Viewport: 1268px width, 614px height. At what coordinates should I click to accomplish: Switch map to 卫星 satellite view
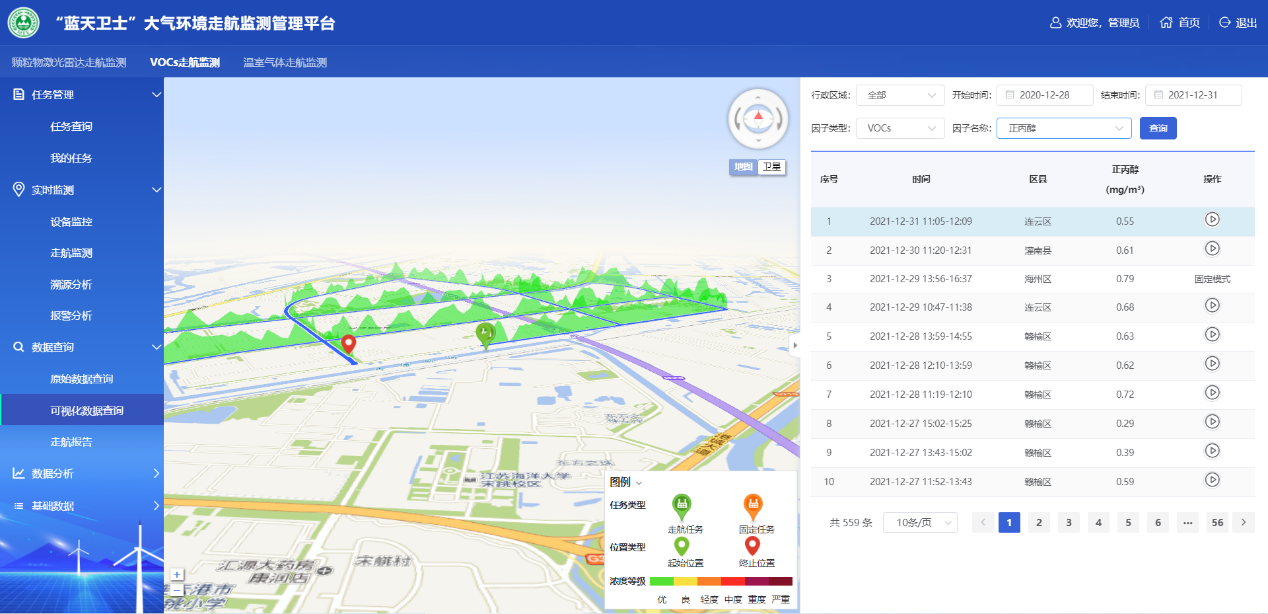(771, 167)
